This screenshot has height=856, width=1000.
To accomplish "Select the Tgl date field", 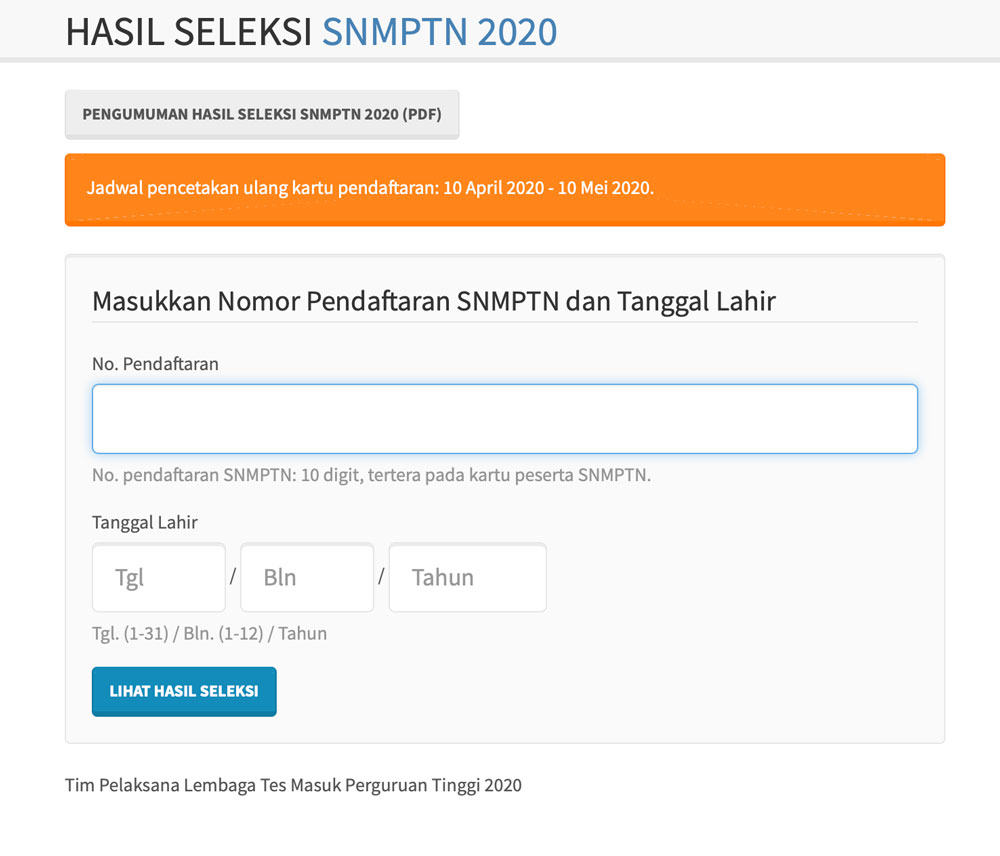I will point(158,577).
